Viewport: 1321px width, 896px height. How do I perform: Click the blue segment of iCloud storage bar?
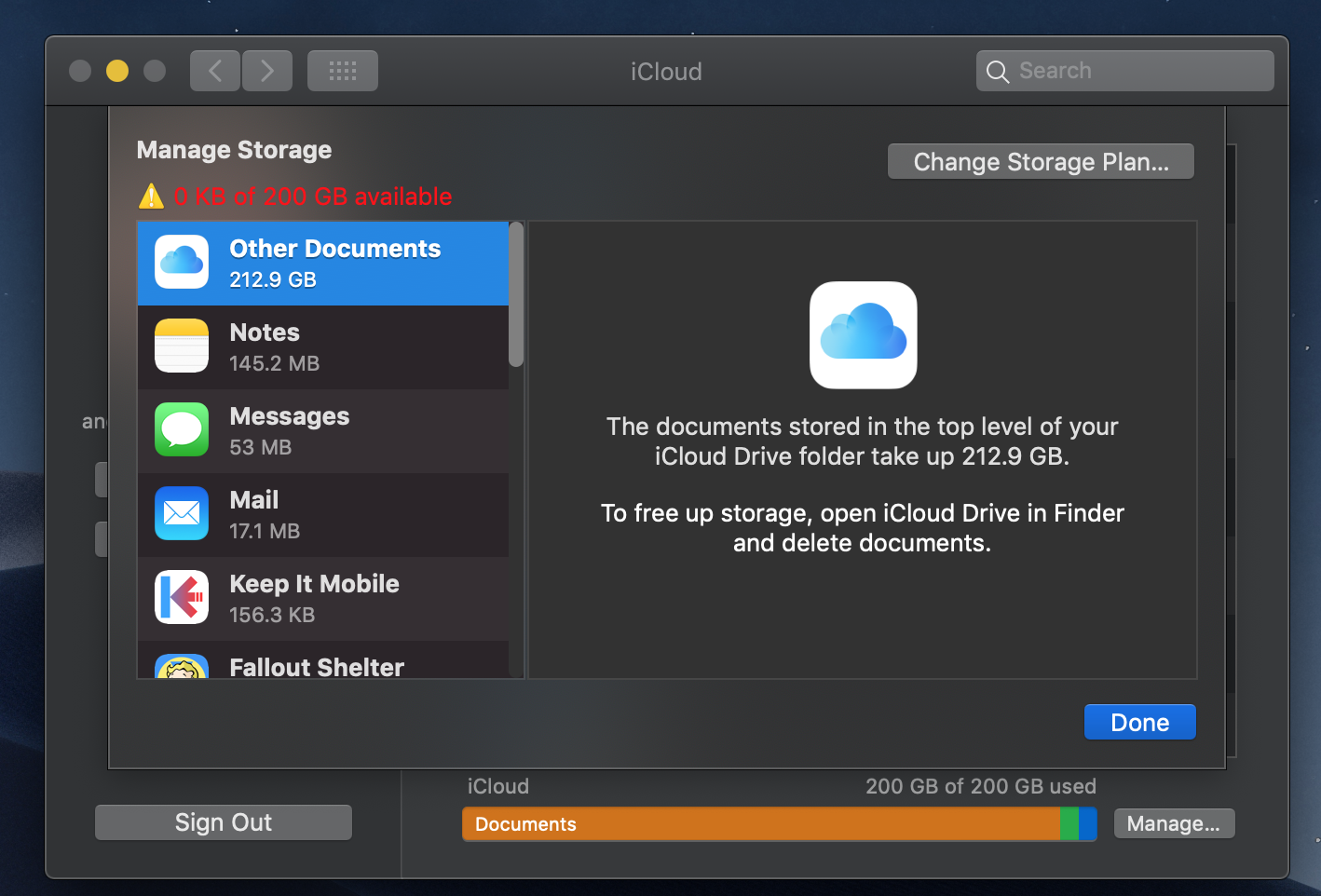coord(1087,824)
